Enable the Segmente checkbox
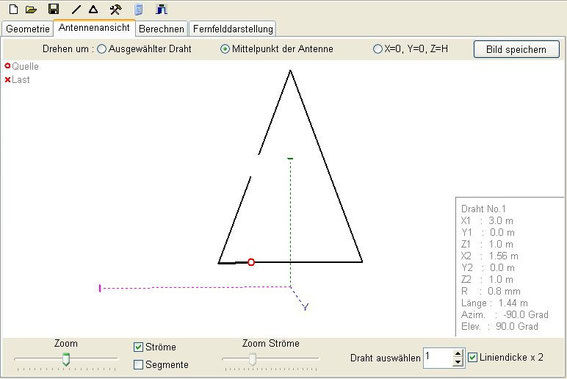 pyautogui.click(x=138, y=365)
